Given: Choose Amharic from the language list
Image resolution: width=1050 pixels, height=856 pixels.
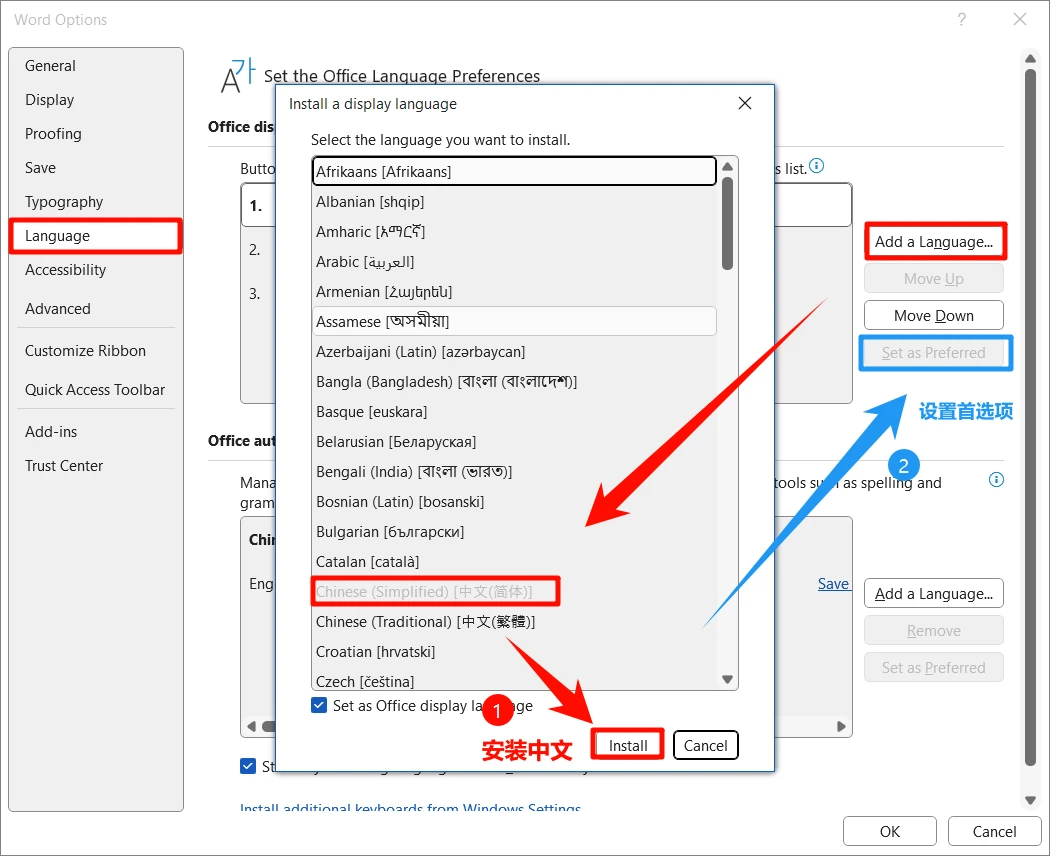Looking at the screenshot, I should click(x=514, y=232).
